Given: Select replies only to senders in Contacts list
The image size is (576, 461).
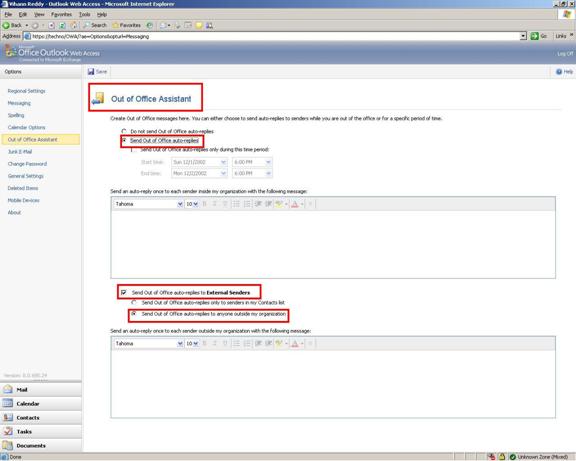Looking at the screenshot, I should click(134, 303).
